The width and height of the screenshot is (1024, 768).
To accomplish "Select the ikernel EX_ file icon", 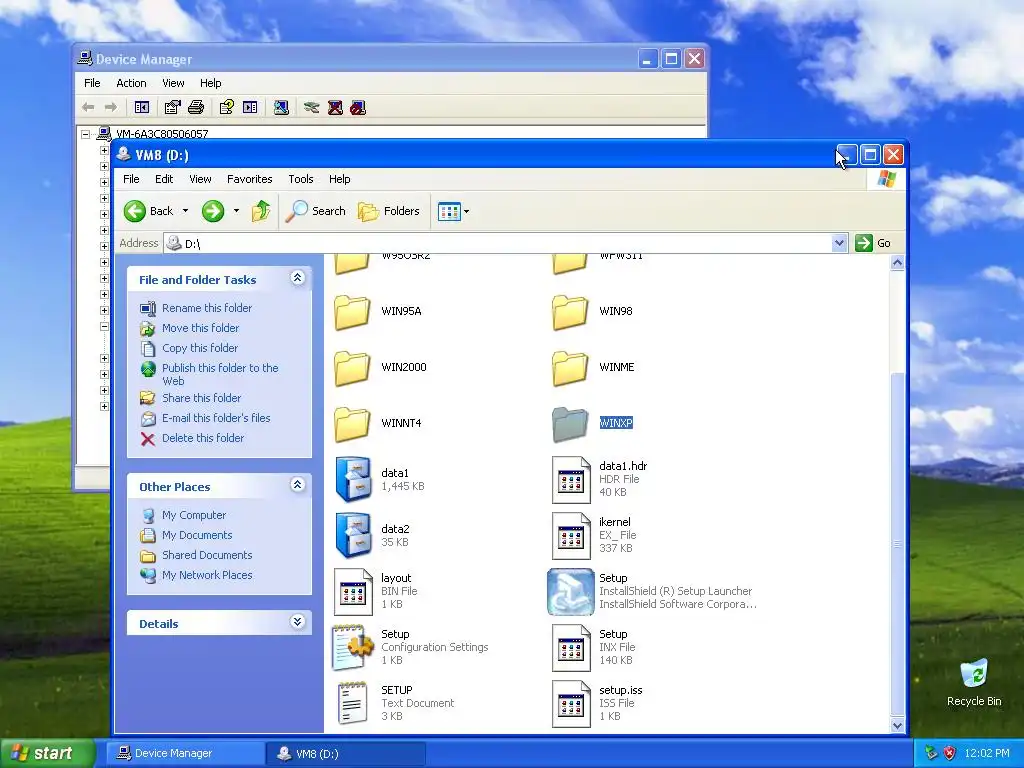I will tap(571, 536).
